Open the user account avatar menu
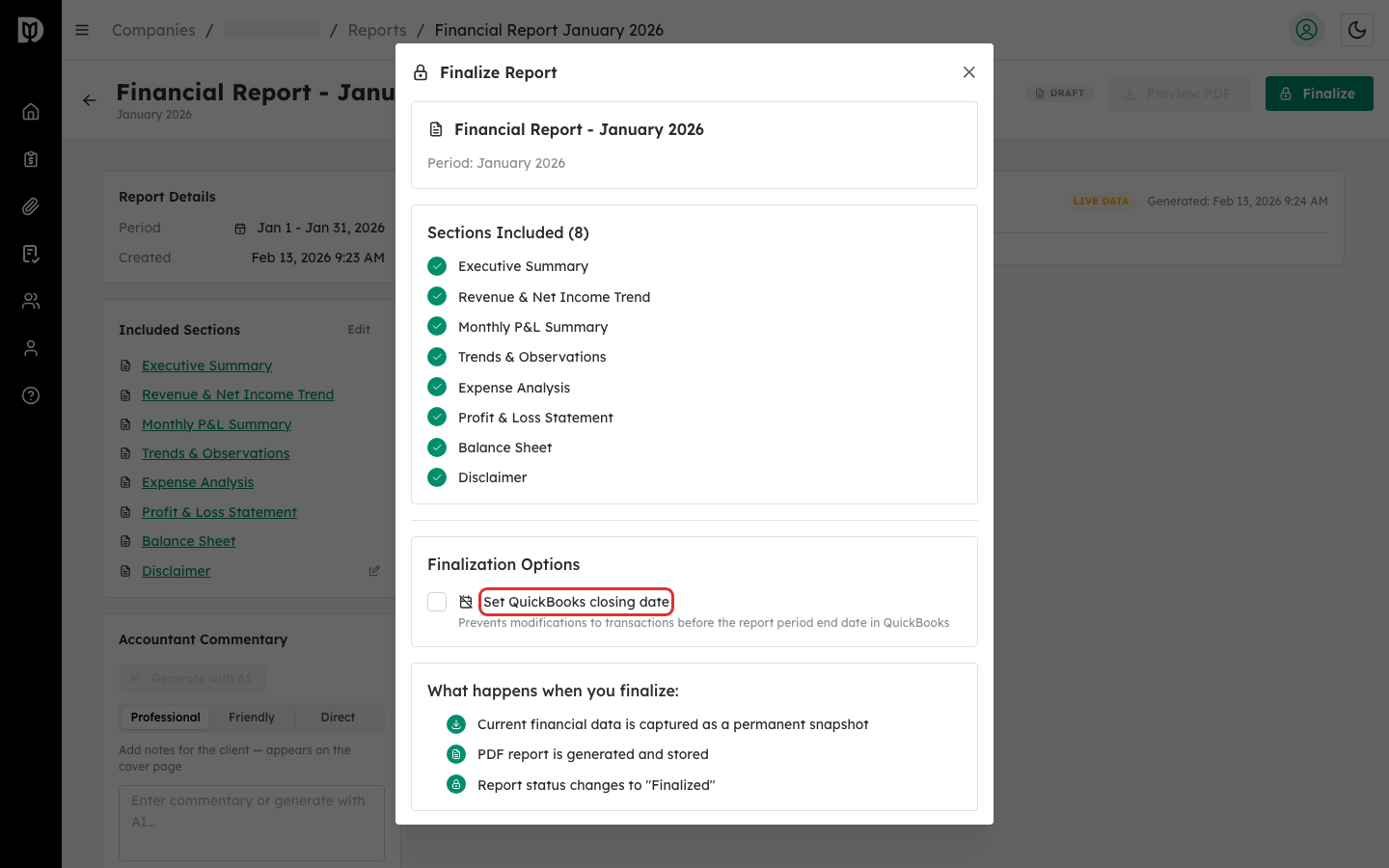This screenshot has height=868, width=1389. [x=1307, y=30]
